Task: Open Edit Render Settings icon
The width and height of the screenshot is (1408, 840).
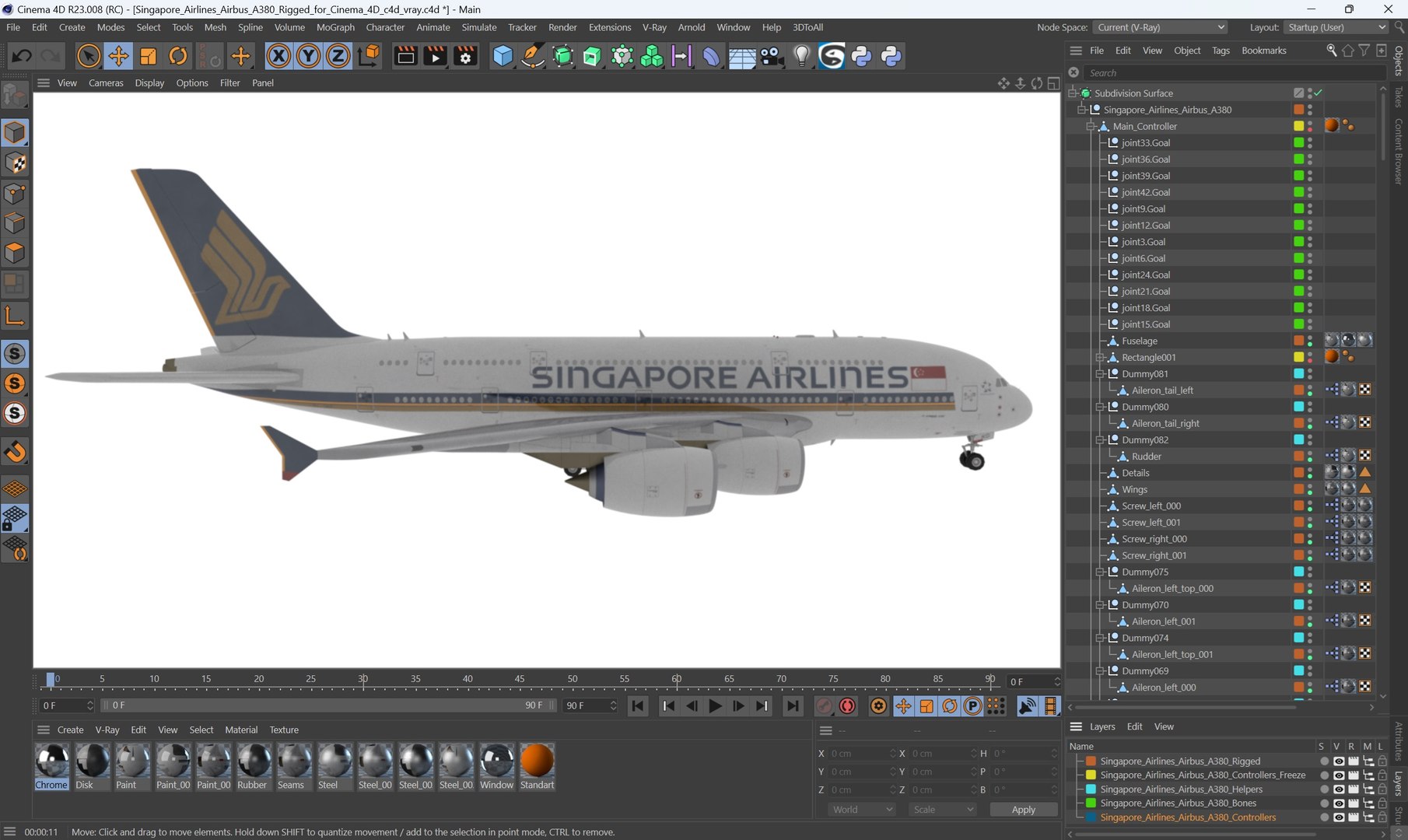Action: click(465, 56)
